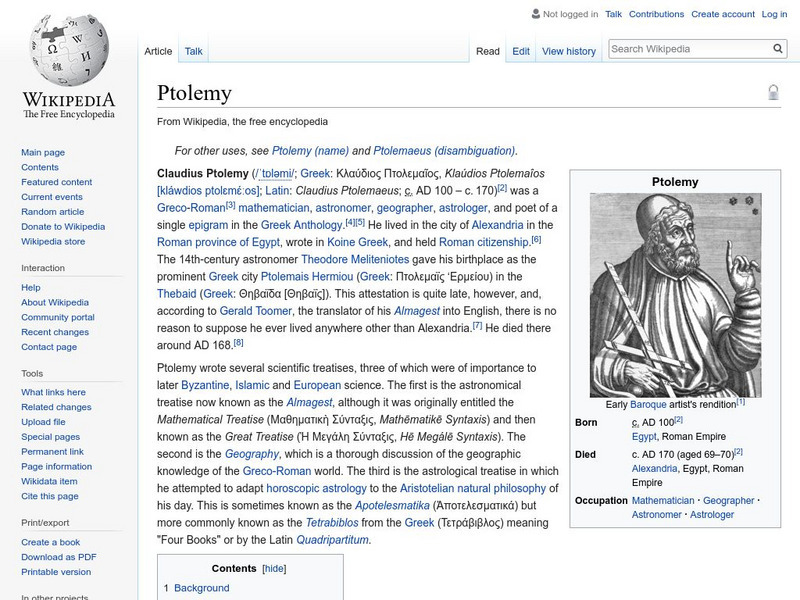This screenshot has width=800, height=600.
Task: Open the Edit tab
Action: click(521, 51)
